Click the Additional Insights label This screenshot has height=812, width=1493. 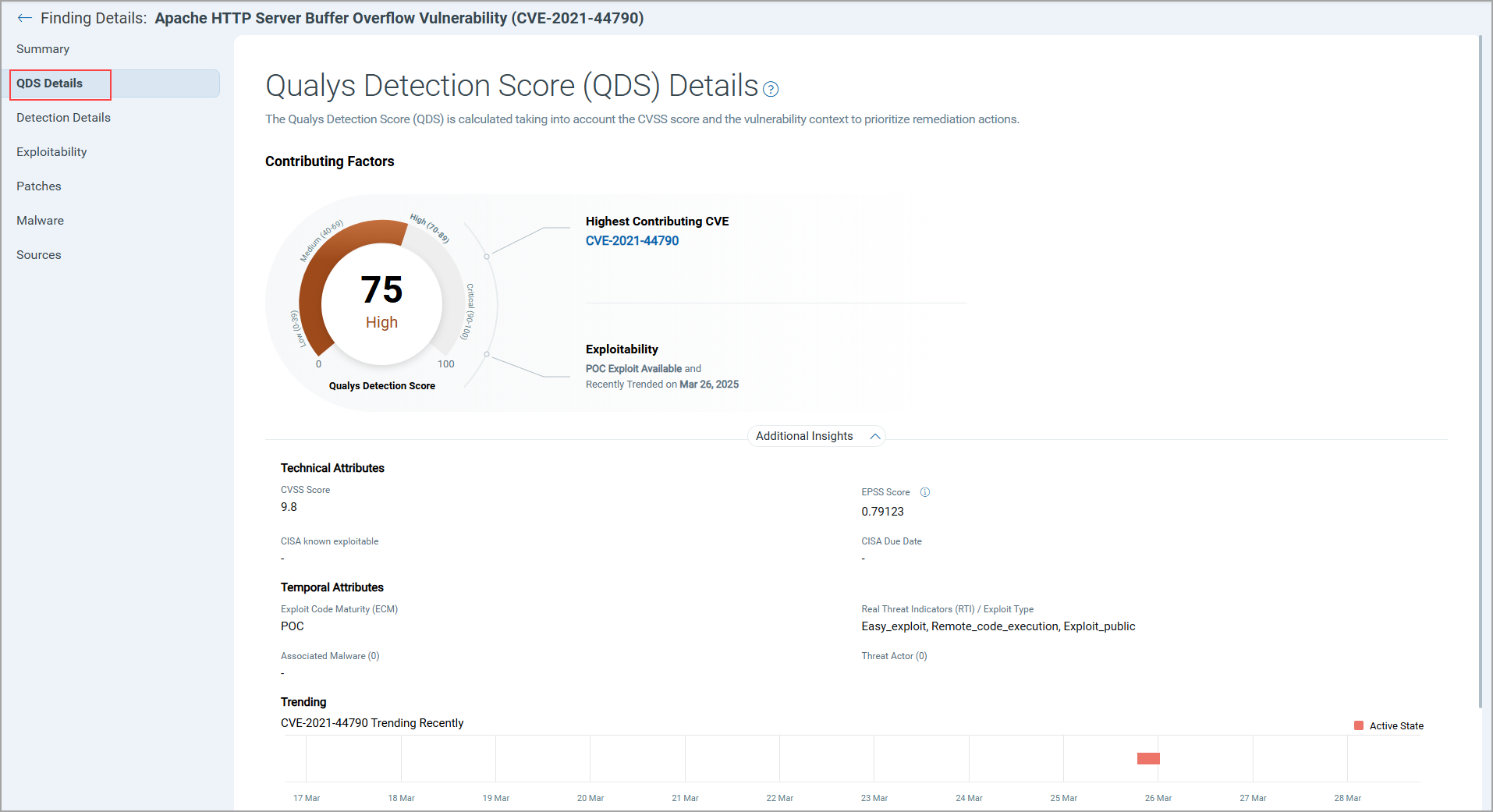pyautogui.click(x=804, y=436)
